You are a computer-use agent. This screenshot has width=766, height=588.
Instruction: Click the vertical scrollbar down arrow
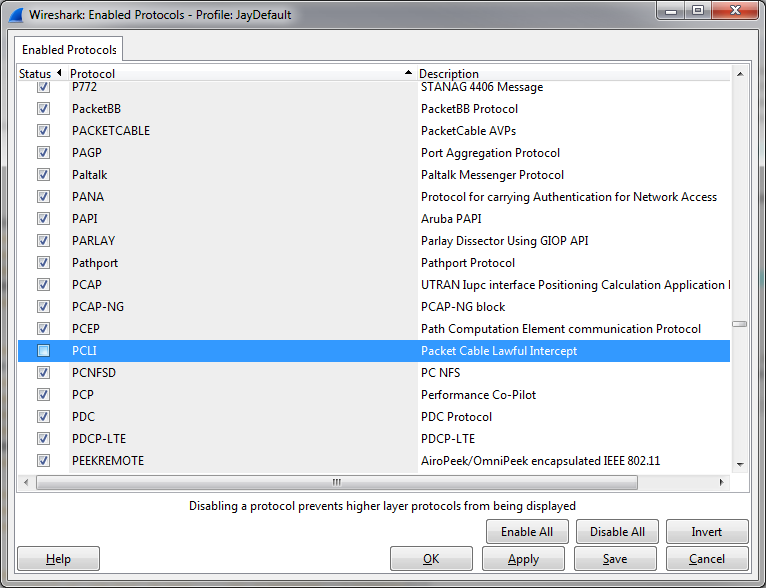(740, 464)
